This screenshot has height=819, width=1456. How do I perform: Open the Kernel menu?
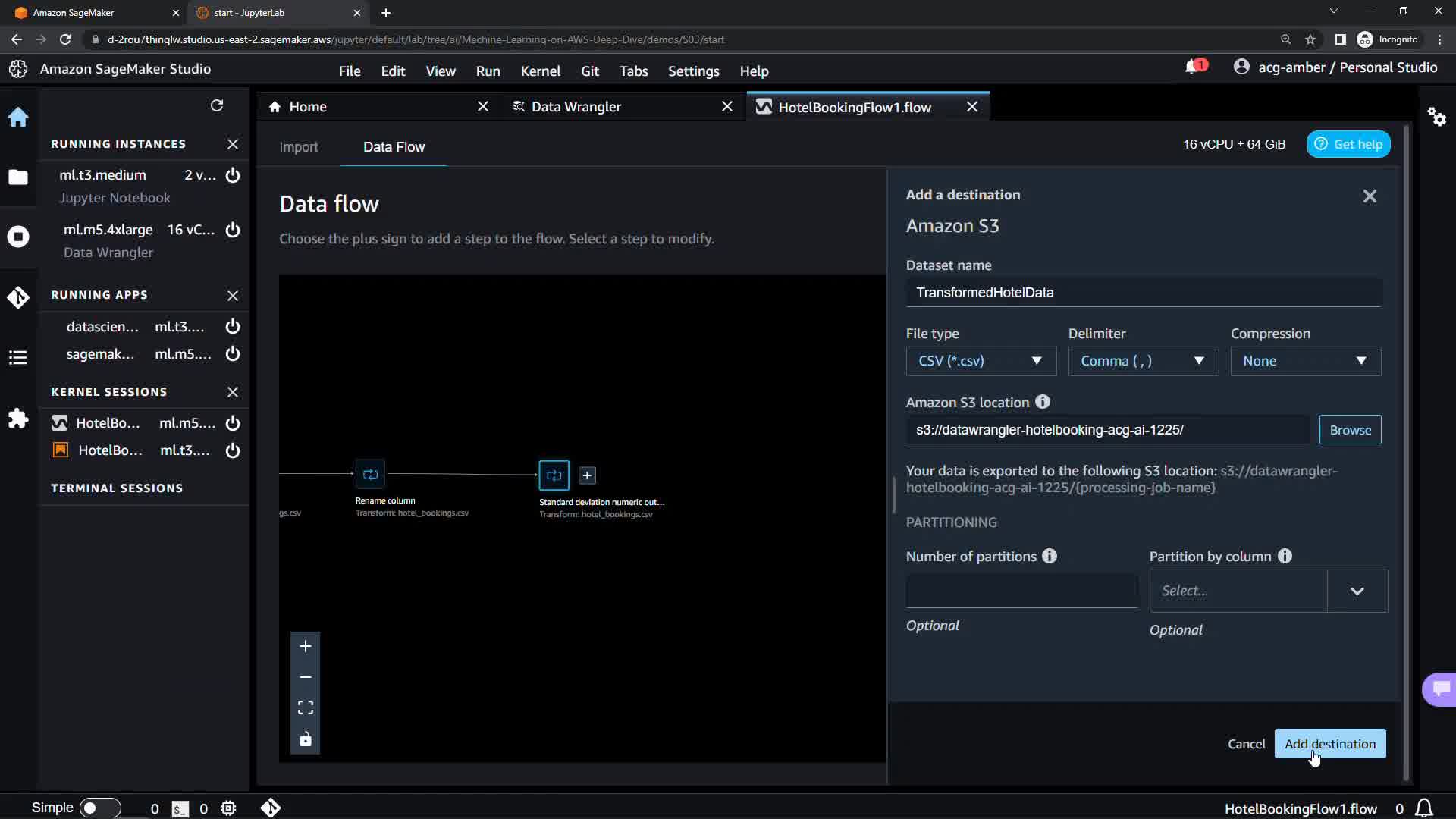540,71
